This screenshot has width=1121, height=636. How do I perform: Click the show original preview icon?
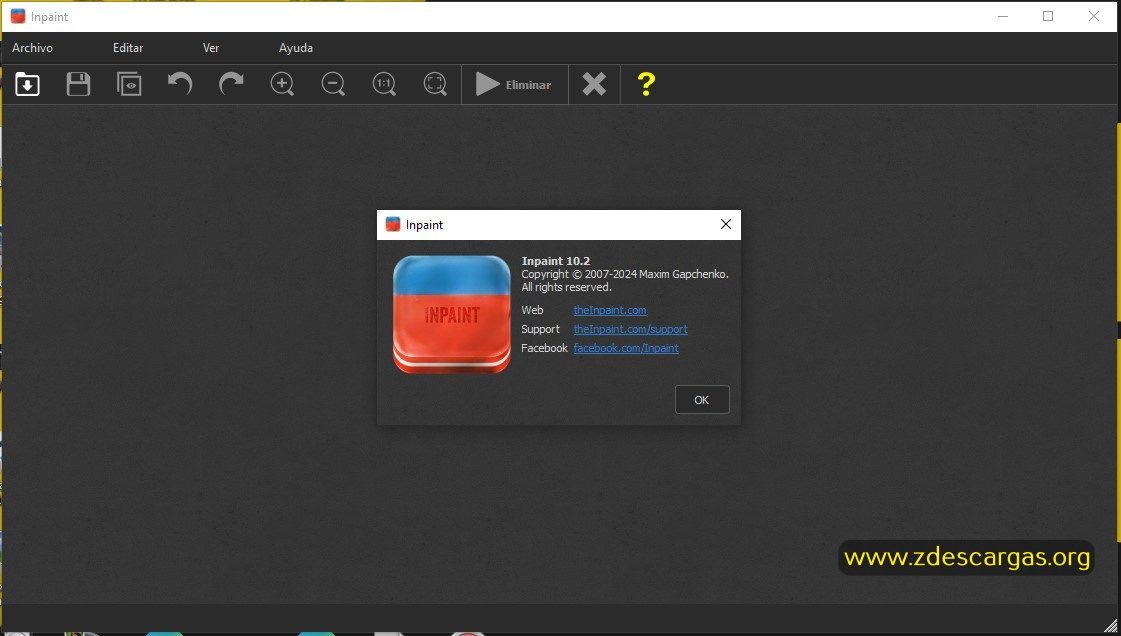click(x=129, y=84)
